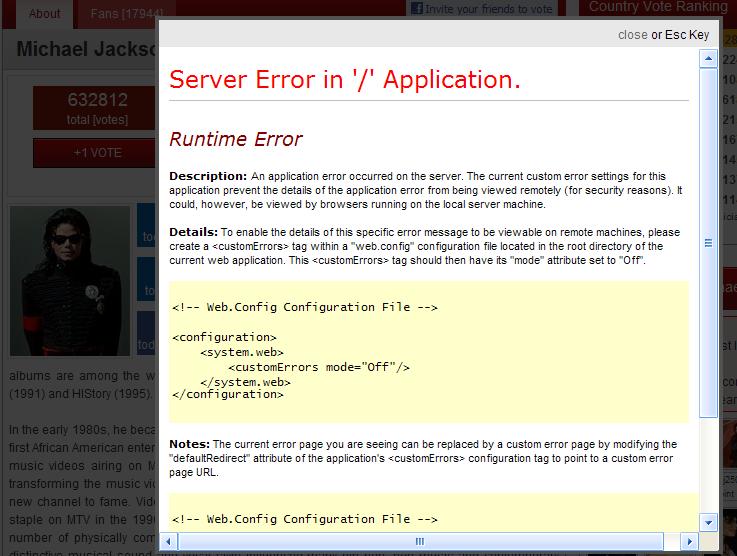Click the horizontal scroll left arrow
The image size is (737, 556).
[x=168, y=541]
